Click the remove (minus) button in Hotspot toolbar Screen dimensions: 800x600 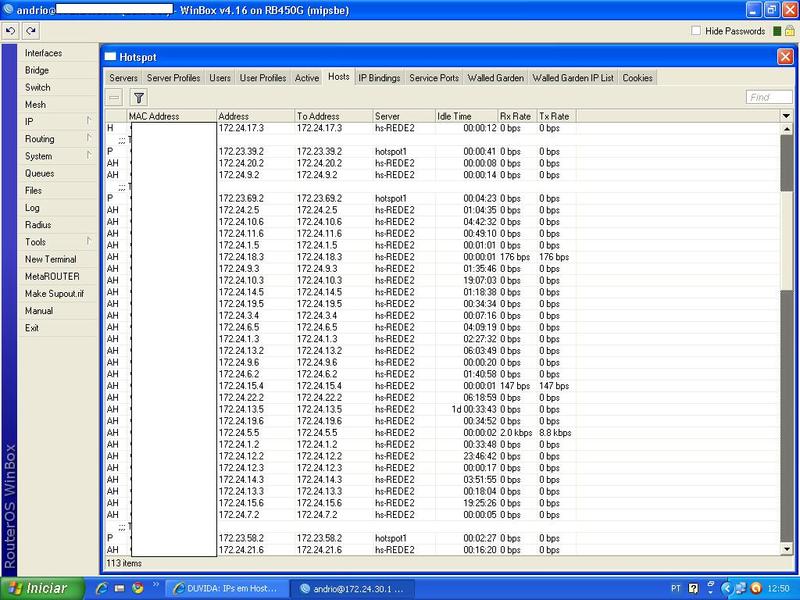click(114, 98)
